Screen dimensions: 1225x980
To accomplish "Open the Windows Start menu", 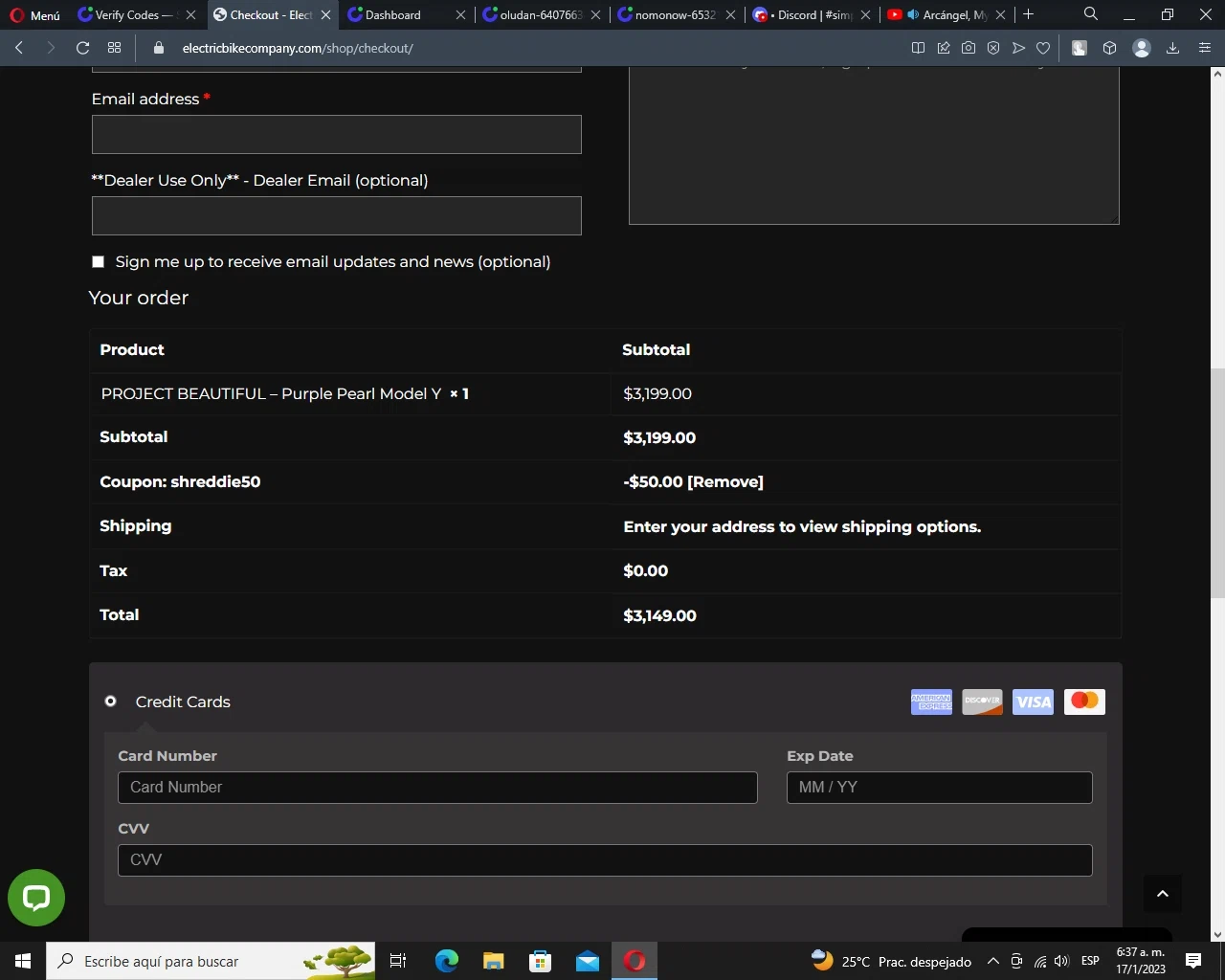I will 23,961.
